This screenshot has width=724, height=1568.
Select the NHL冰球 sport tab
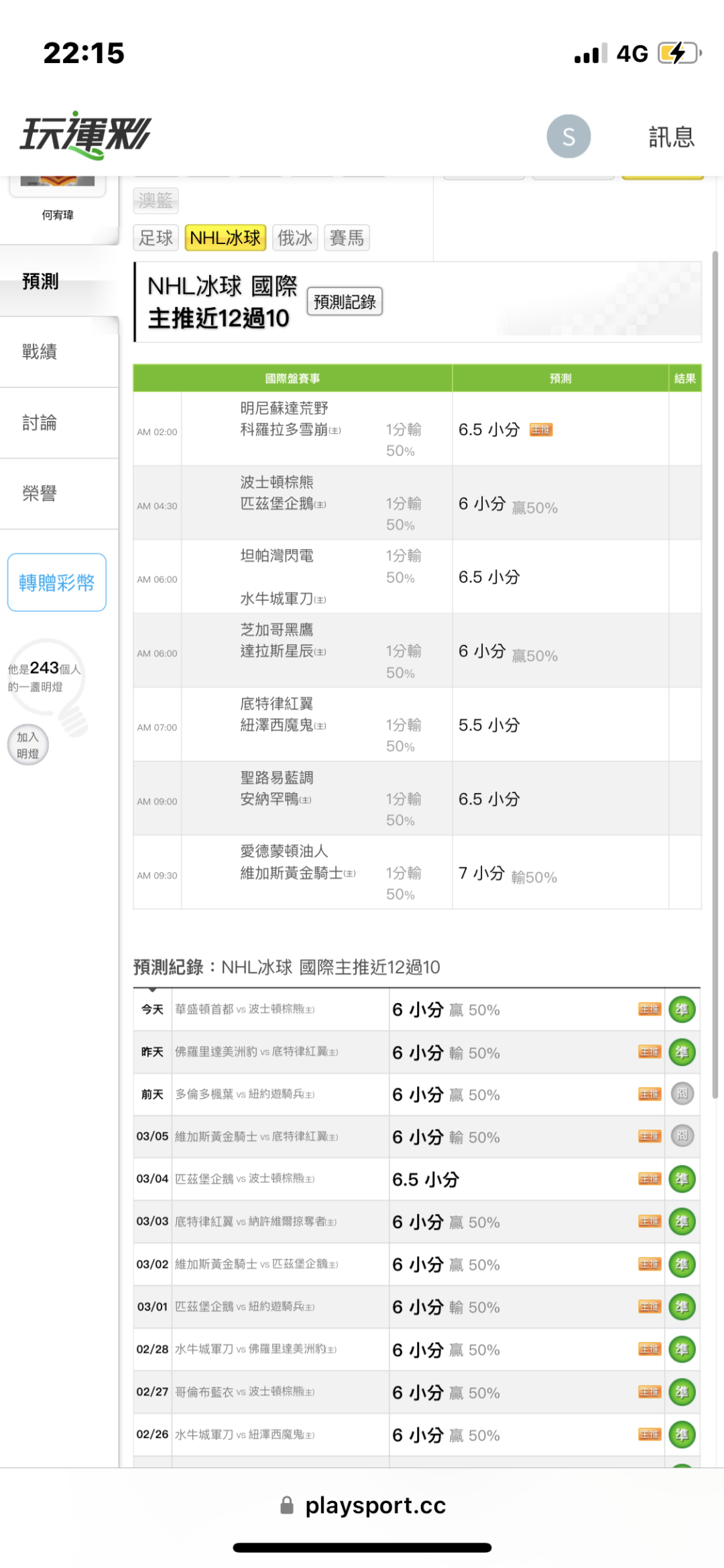pos(225,238)
